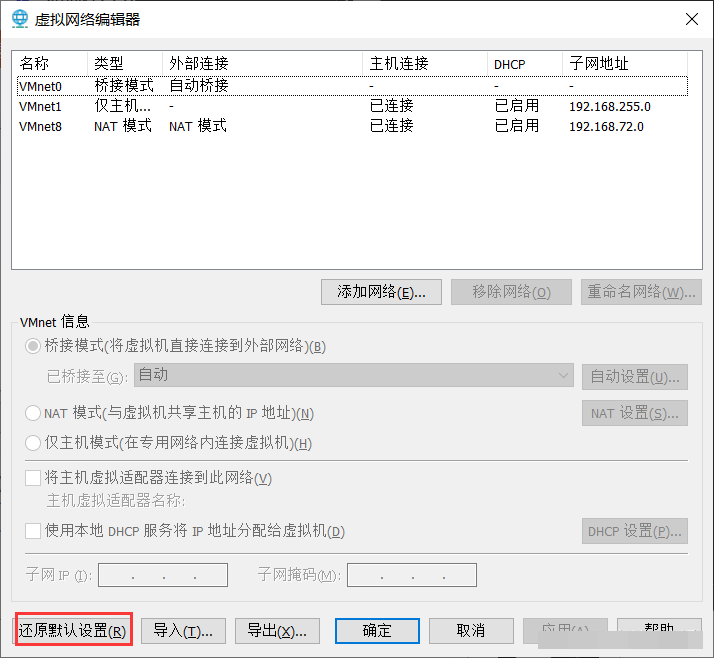Close the 虚拟网络编辑器 dialog

(692, 19)
